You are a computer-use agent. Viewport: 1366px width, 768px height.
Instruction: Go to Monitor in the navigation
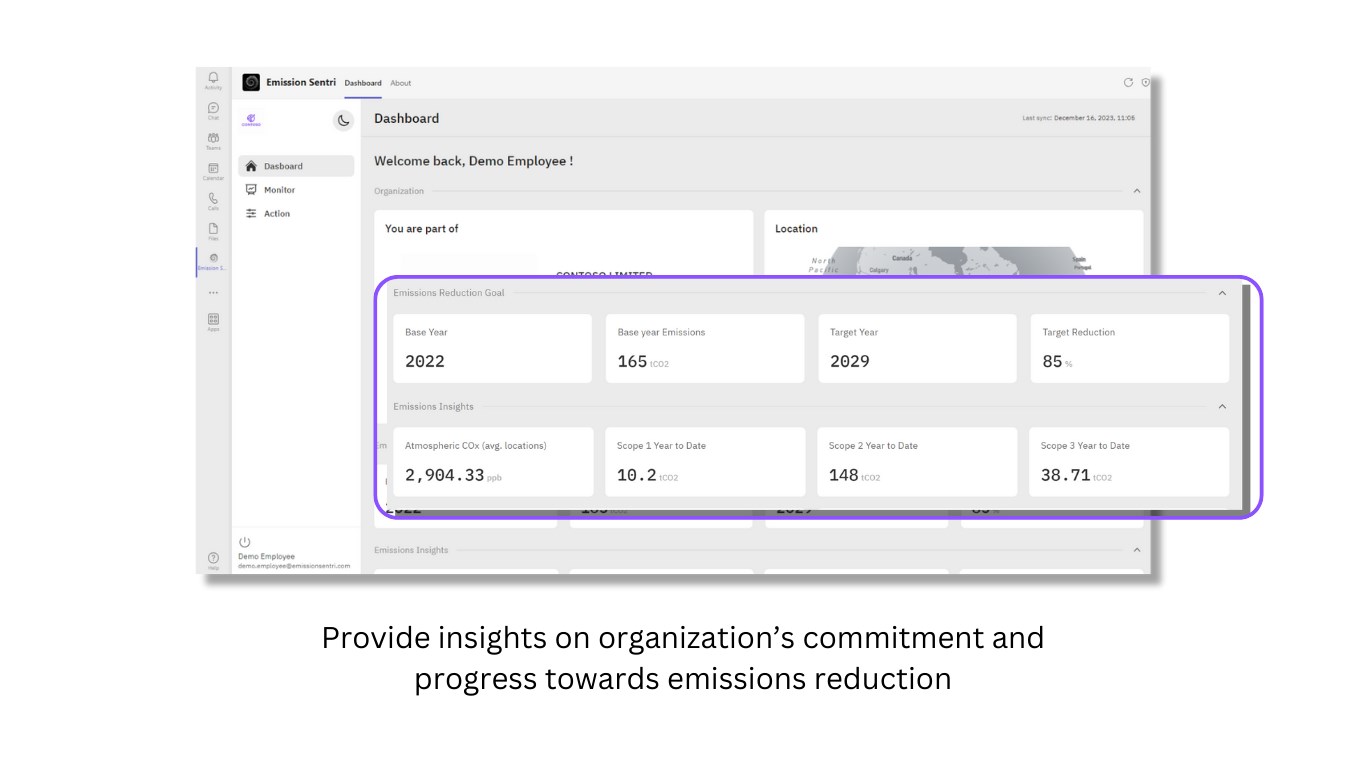279,190
